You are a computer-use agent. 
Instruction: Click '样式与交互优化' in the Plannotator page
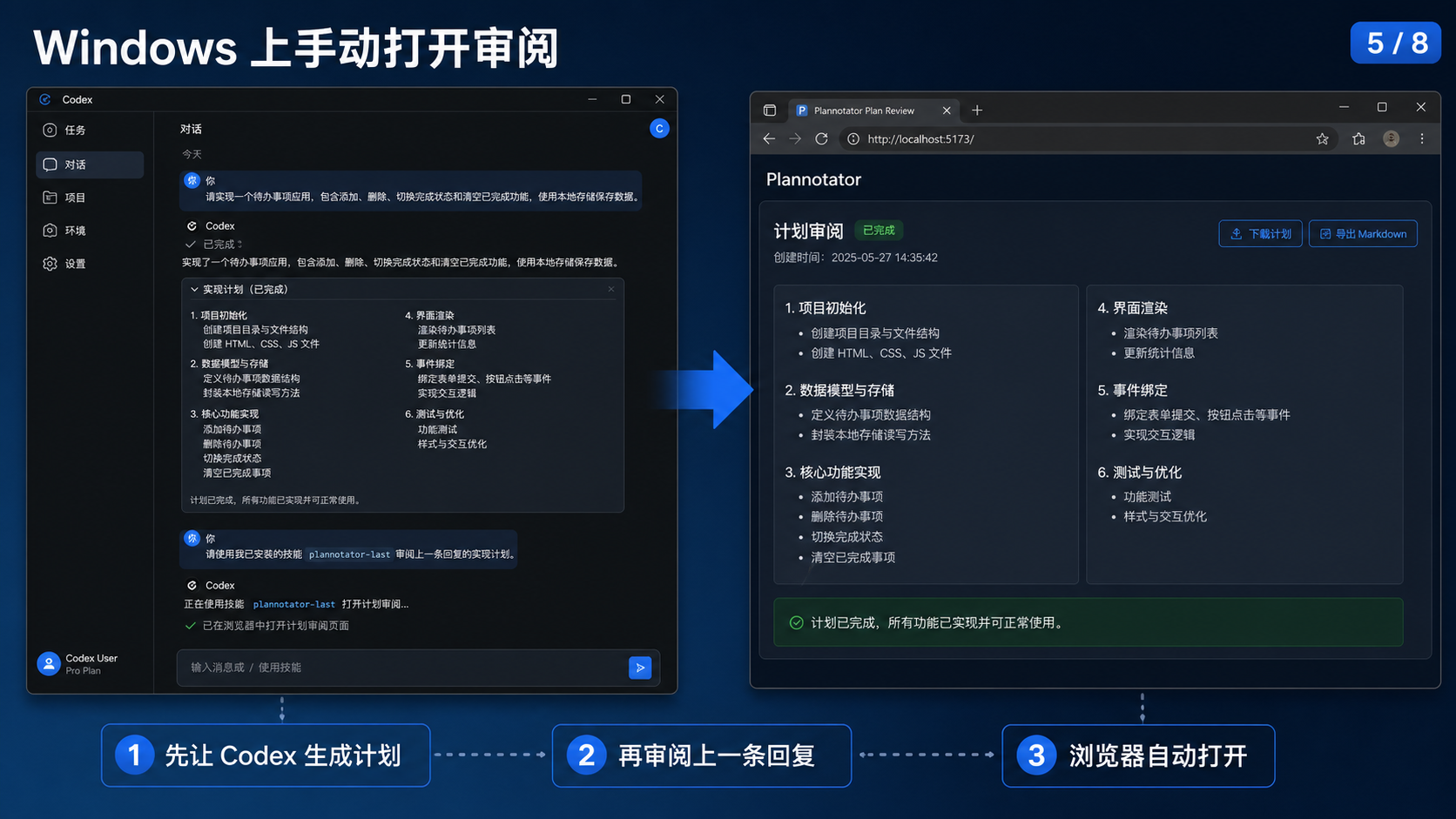click(x=1165, y=517)
